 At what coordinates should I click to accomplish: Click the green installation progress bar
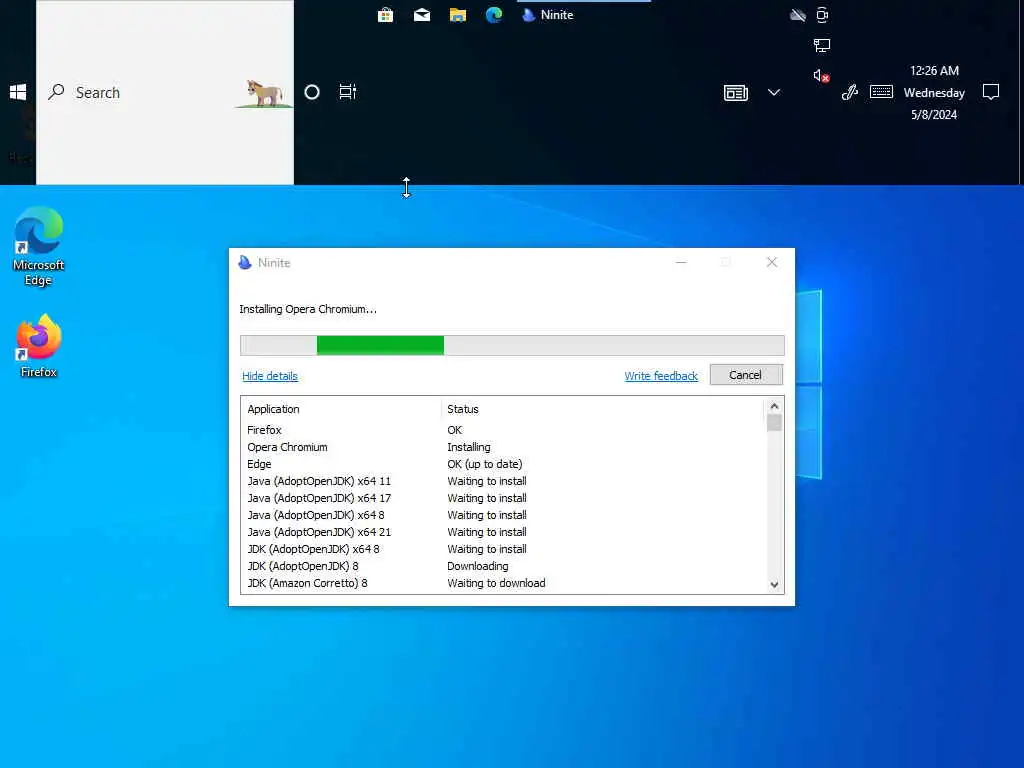coord(512,345)
